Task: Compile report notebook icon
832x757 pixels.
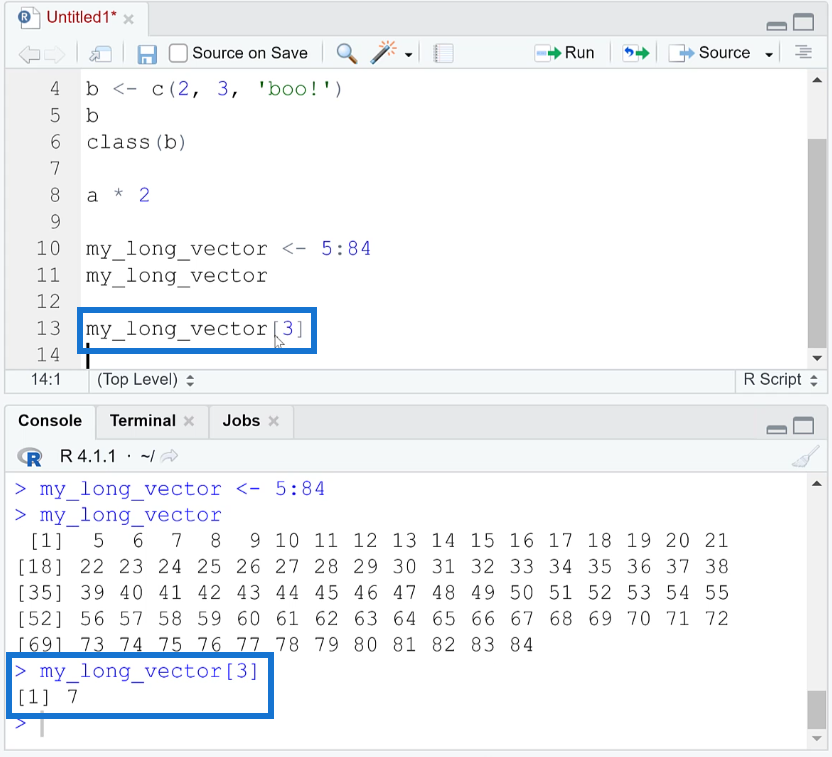Action: click(443, 53)
